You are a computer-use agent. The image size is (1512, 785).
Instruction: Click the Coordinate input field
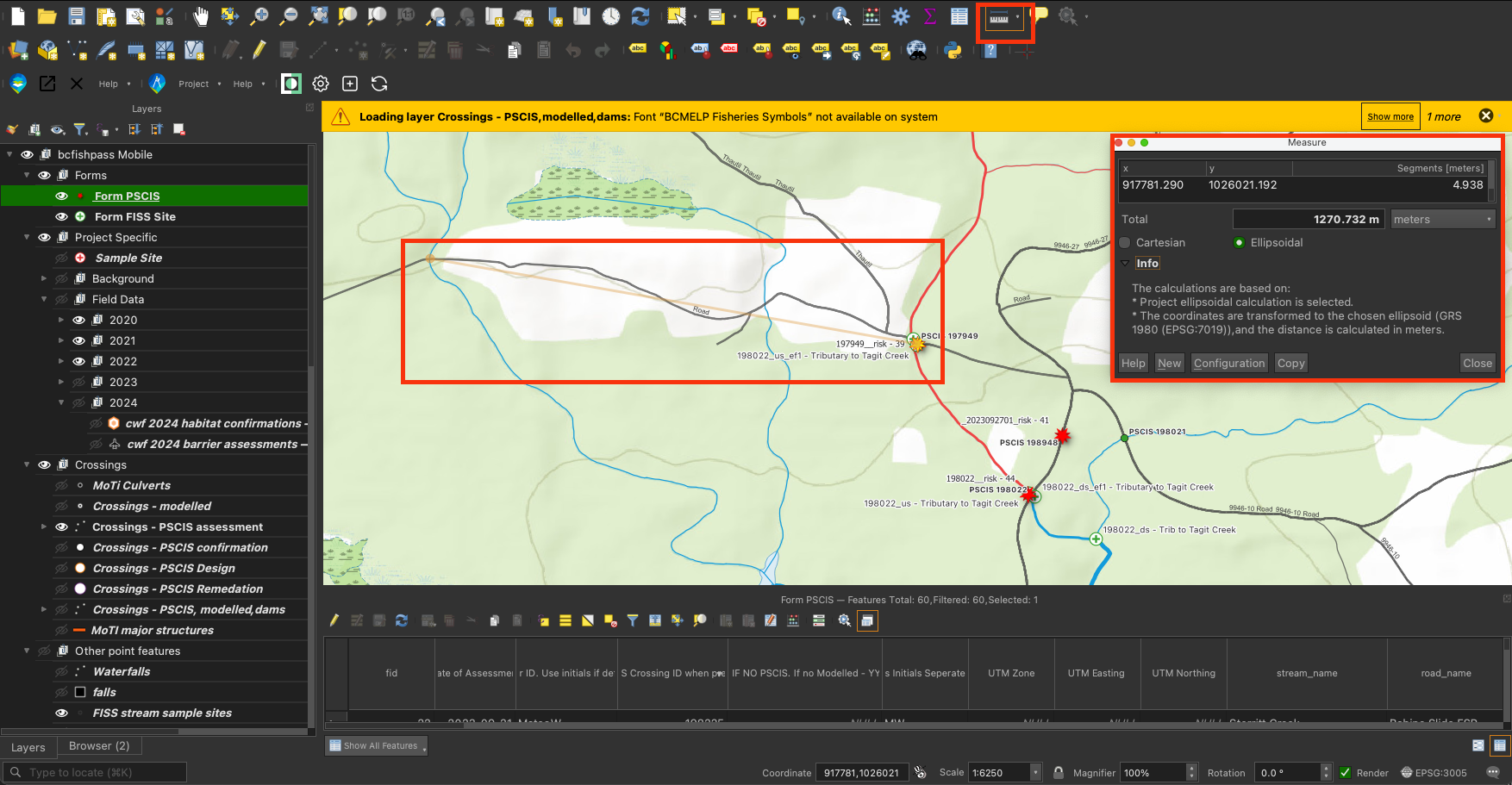click(861, 773)
